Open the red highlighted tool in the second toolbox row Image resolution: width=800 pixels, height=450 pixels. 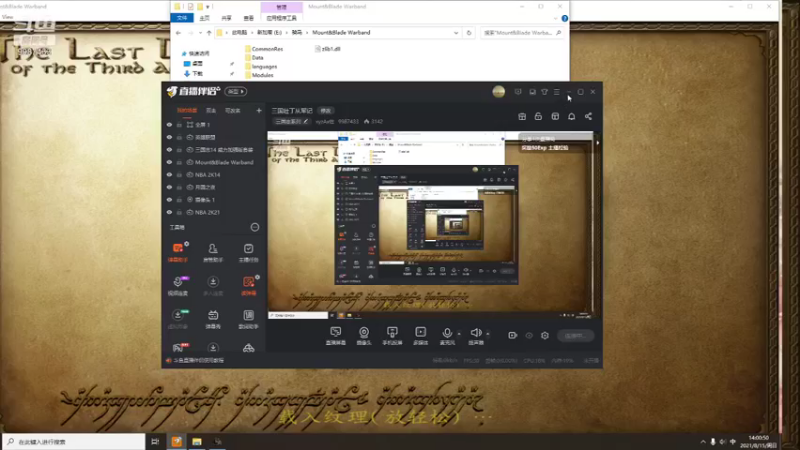pos(248,286)
